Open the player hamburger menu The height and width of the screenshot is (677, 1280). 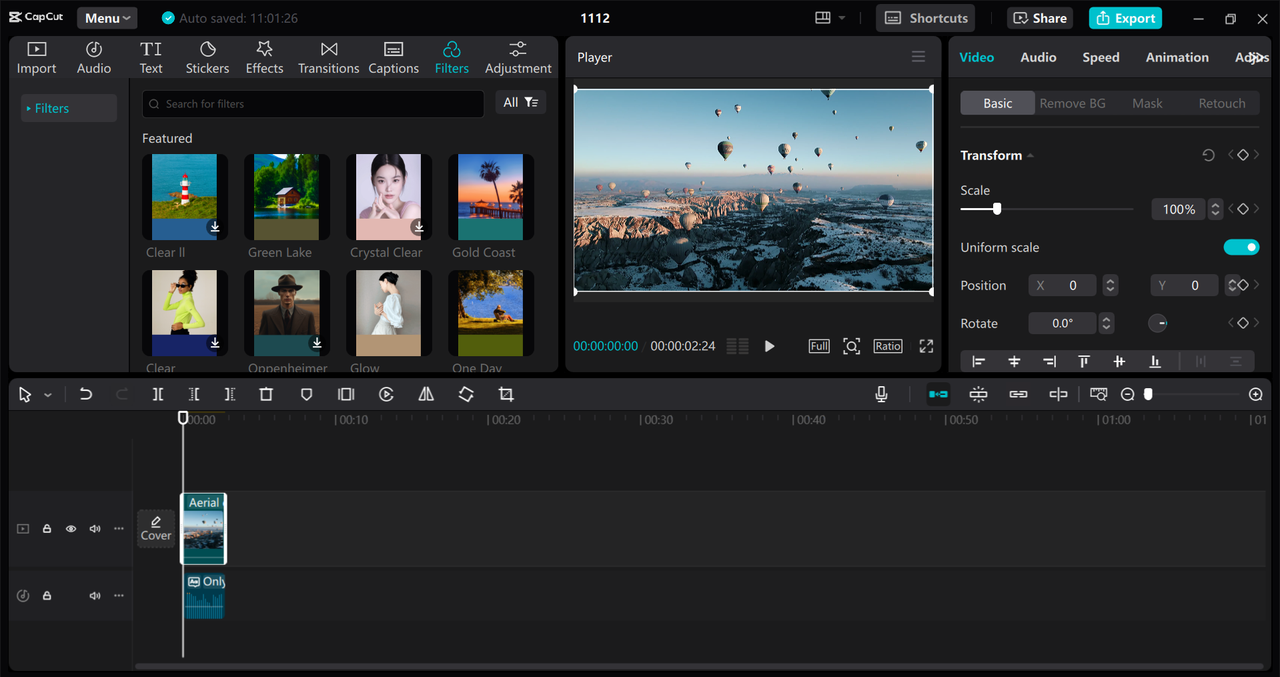pyautogui.click(x=918, y=57)
